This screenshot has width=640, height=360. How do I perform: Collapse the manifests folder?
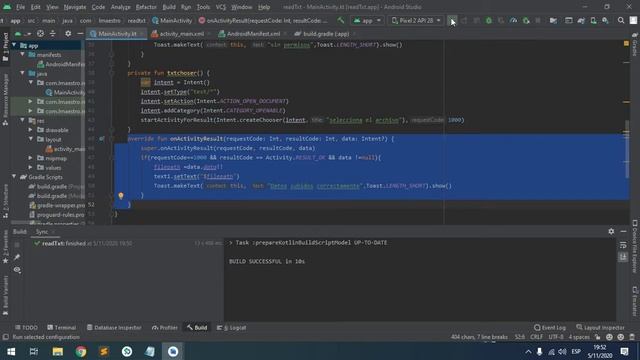[x=23, y=55]
